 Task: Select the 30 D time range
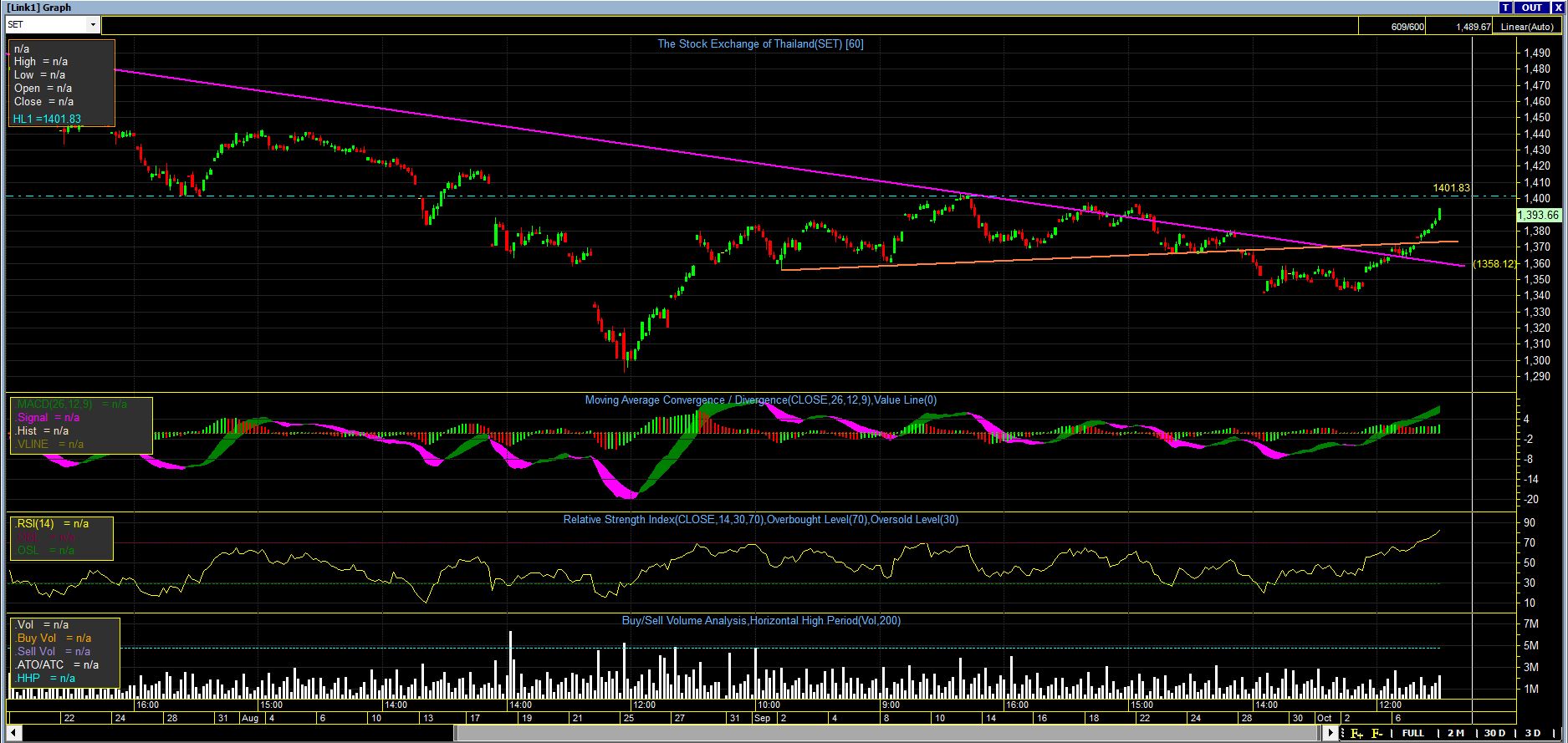(x=1494, y=734)
